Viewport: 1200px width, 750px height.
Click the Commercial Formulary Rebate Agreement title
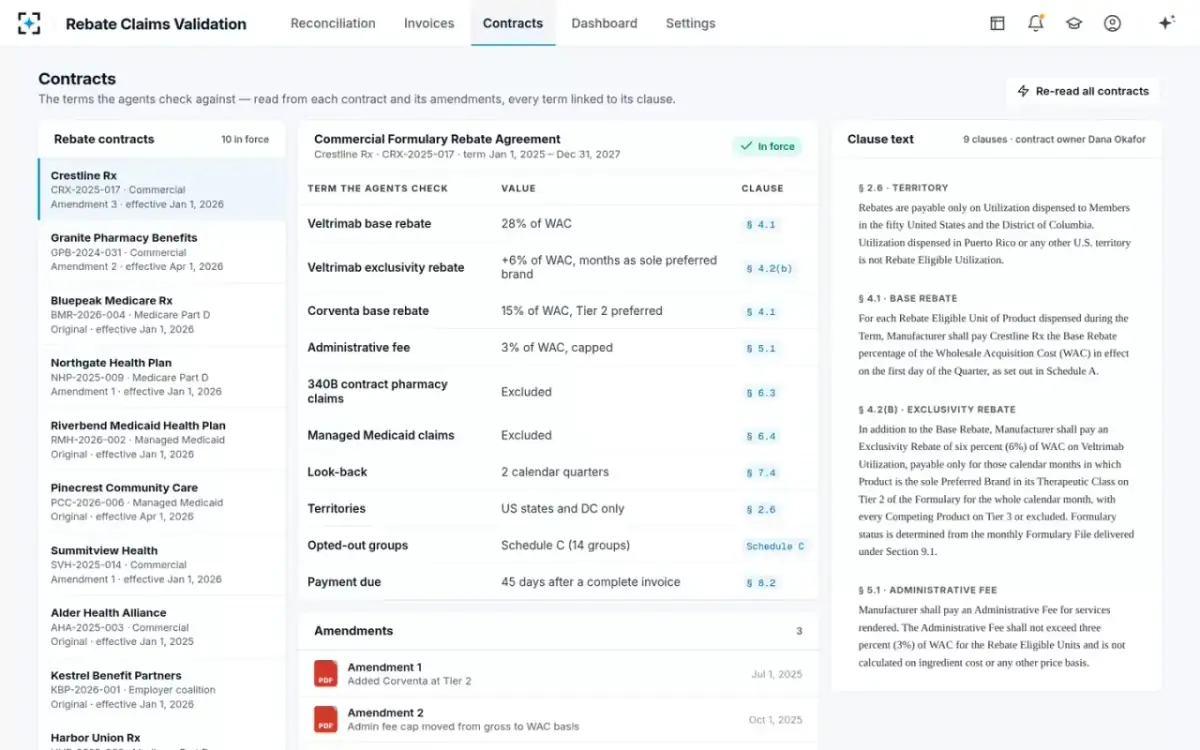437,139
